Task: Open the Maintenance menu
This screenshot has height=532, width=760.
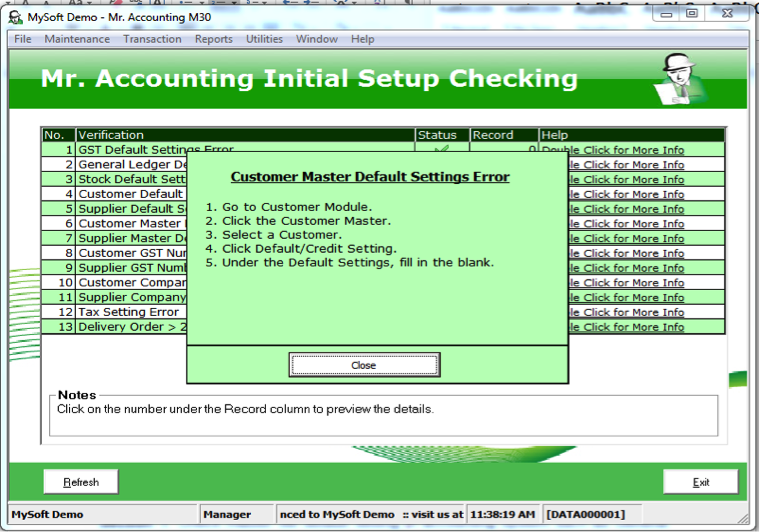Action: coord(77,39)
